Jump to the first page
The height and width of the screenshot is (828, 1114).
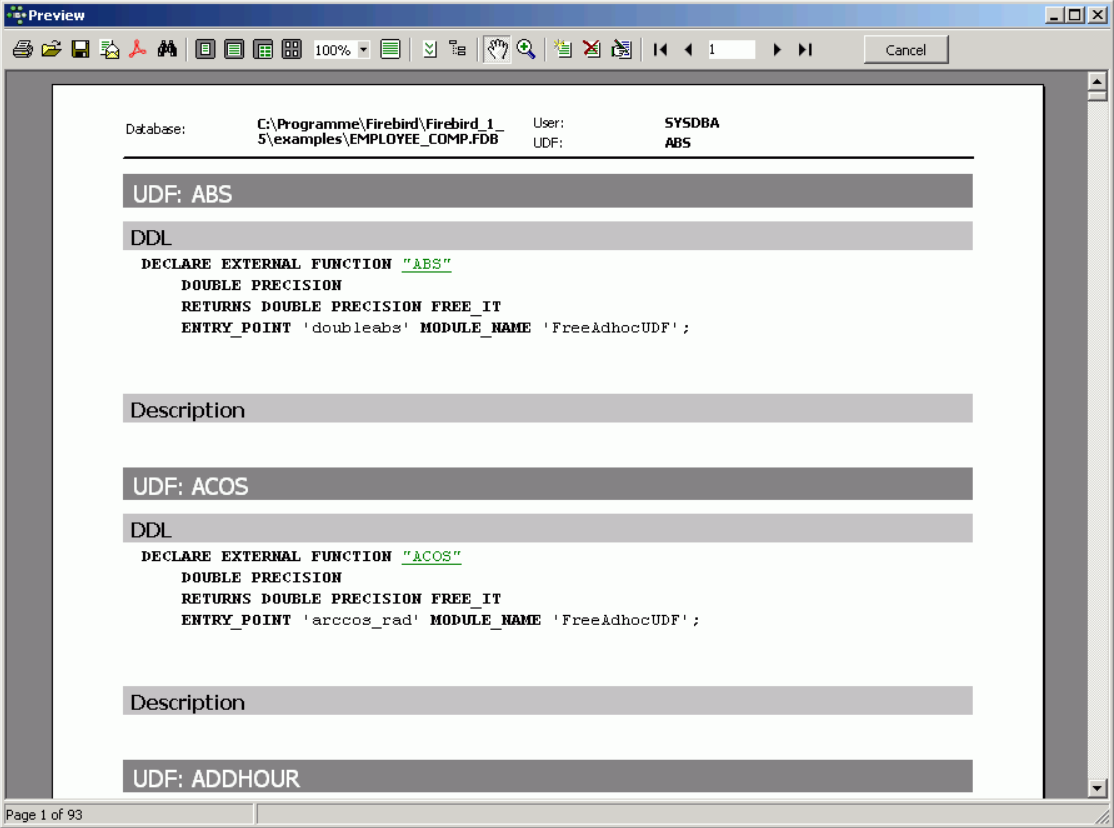point(660,50)
